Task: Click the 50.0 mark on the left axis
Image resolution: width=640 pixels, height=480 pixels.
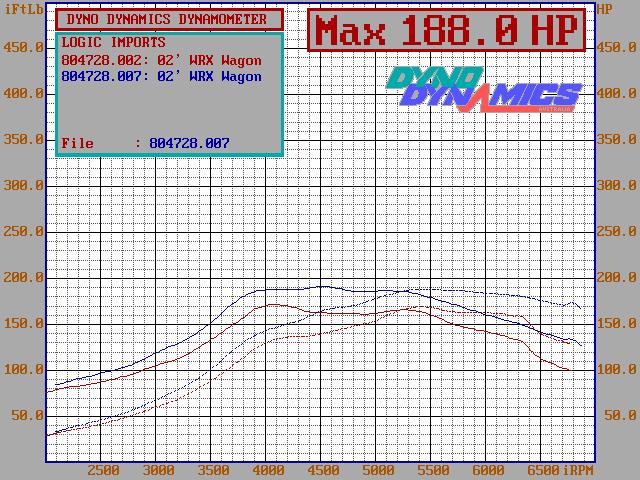Action: 27,415
